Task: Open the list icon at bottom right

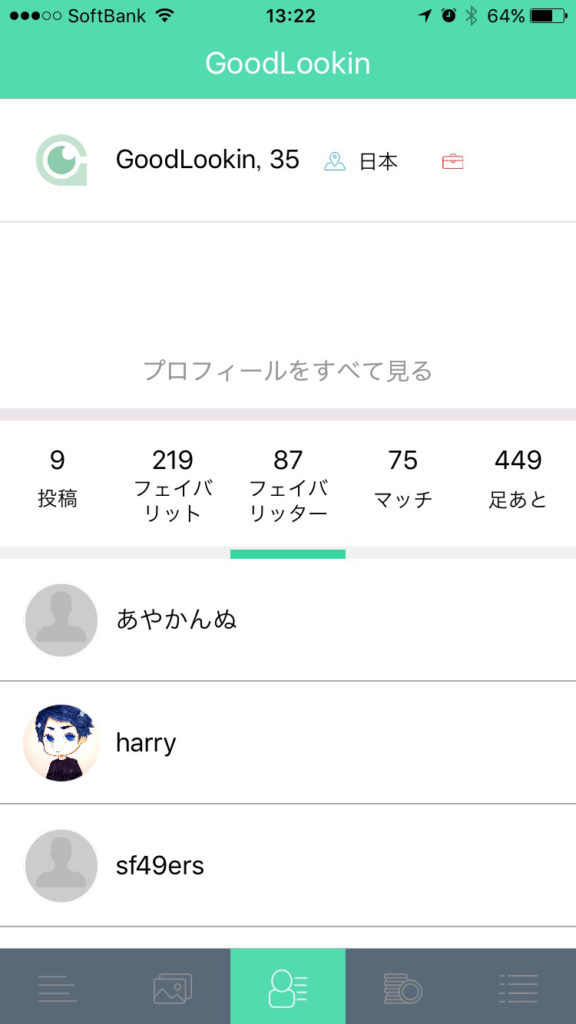Action: 518,986
